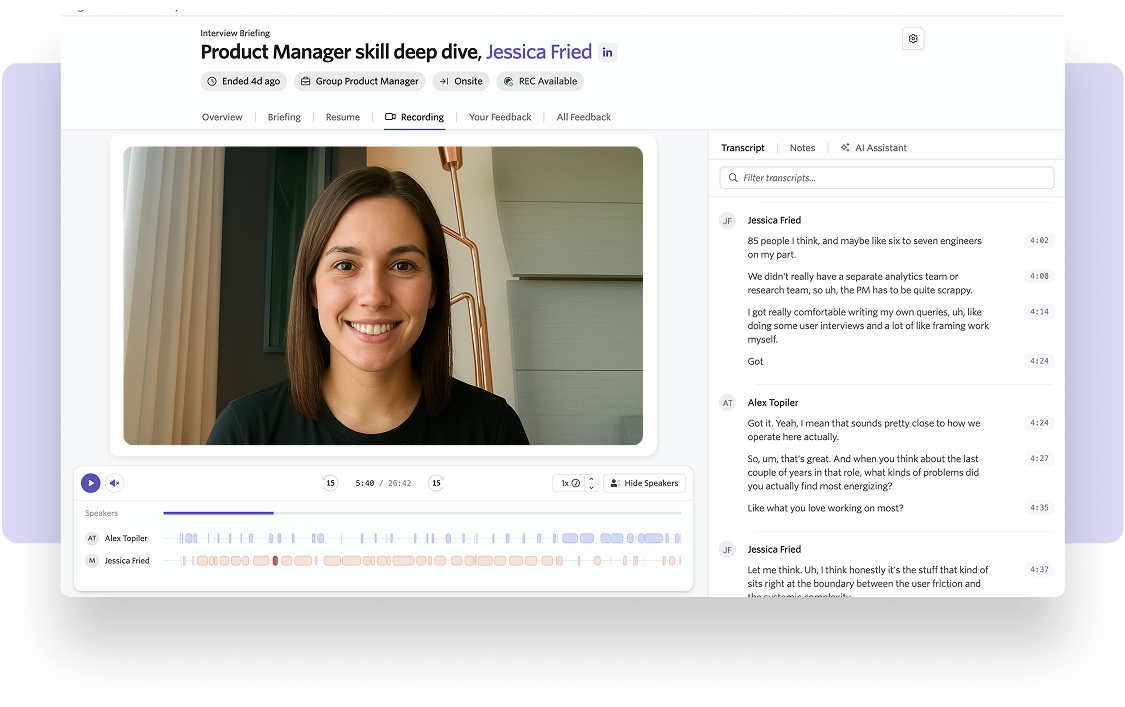This screenshot has height=707, width=1125.
Task: Click the playback speed stepper arrows
Action: coord(591,483)
